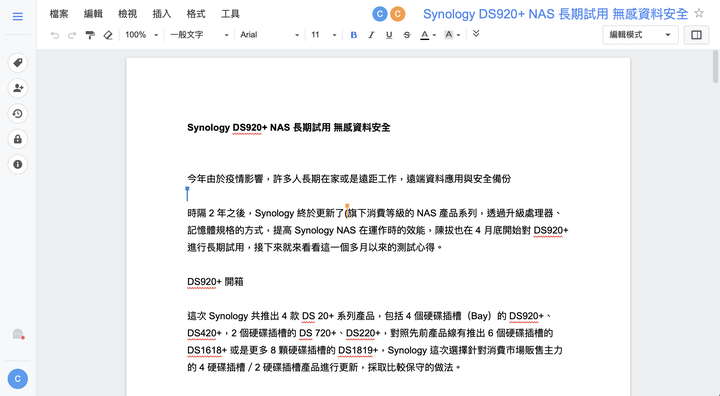
Task: Toggle underline formatting
Action: point(389,35)
